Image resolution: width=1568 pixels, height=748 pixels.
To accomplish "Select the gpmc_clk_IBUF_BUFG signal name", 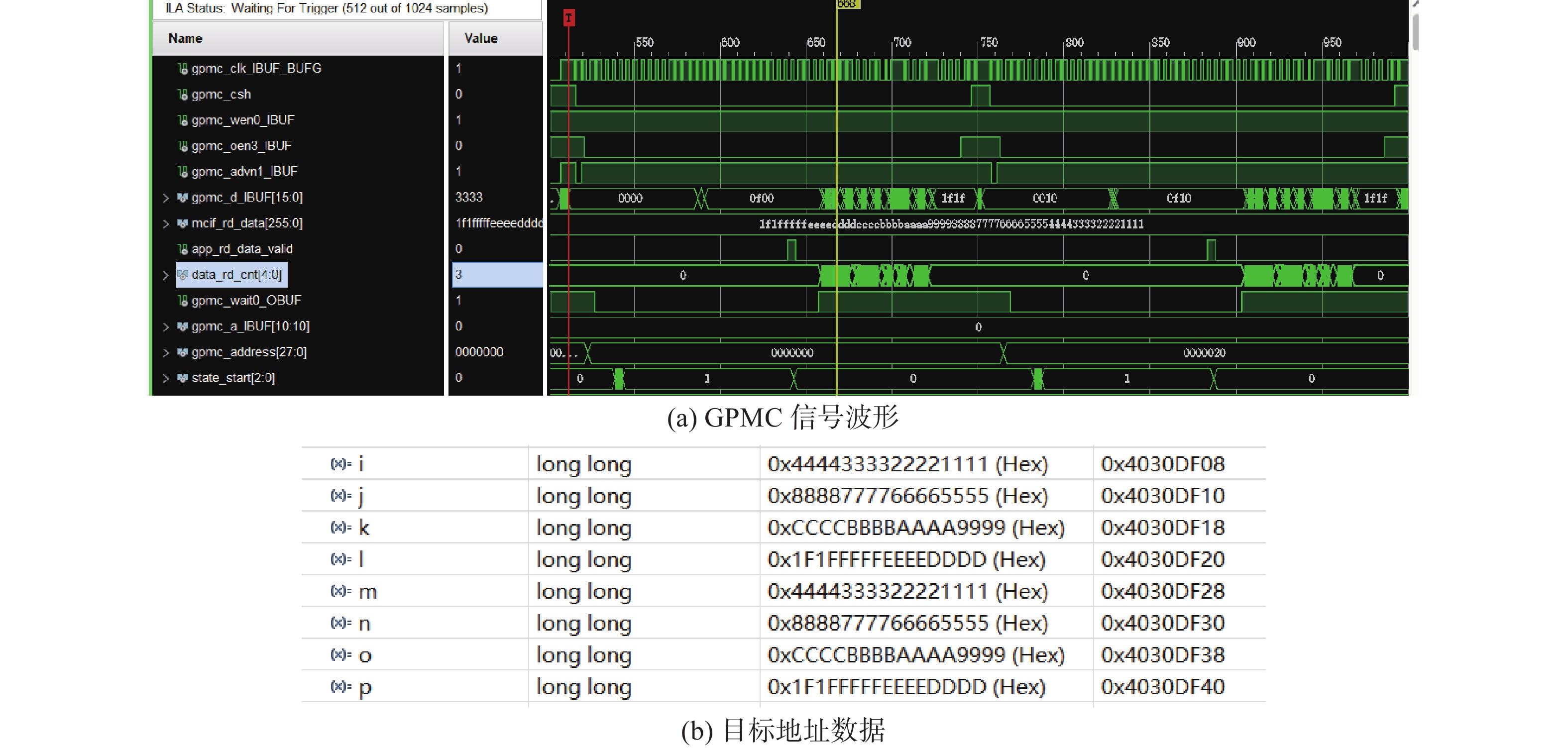I will point(256,69).
